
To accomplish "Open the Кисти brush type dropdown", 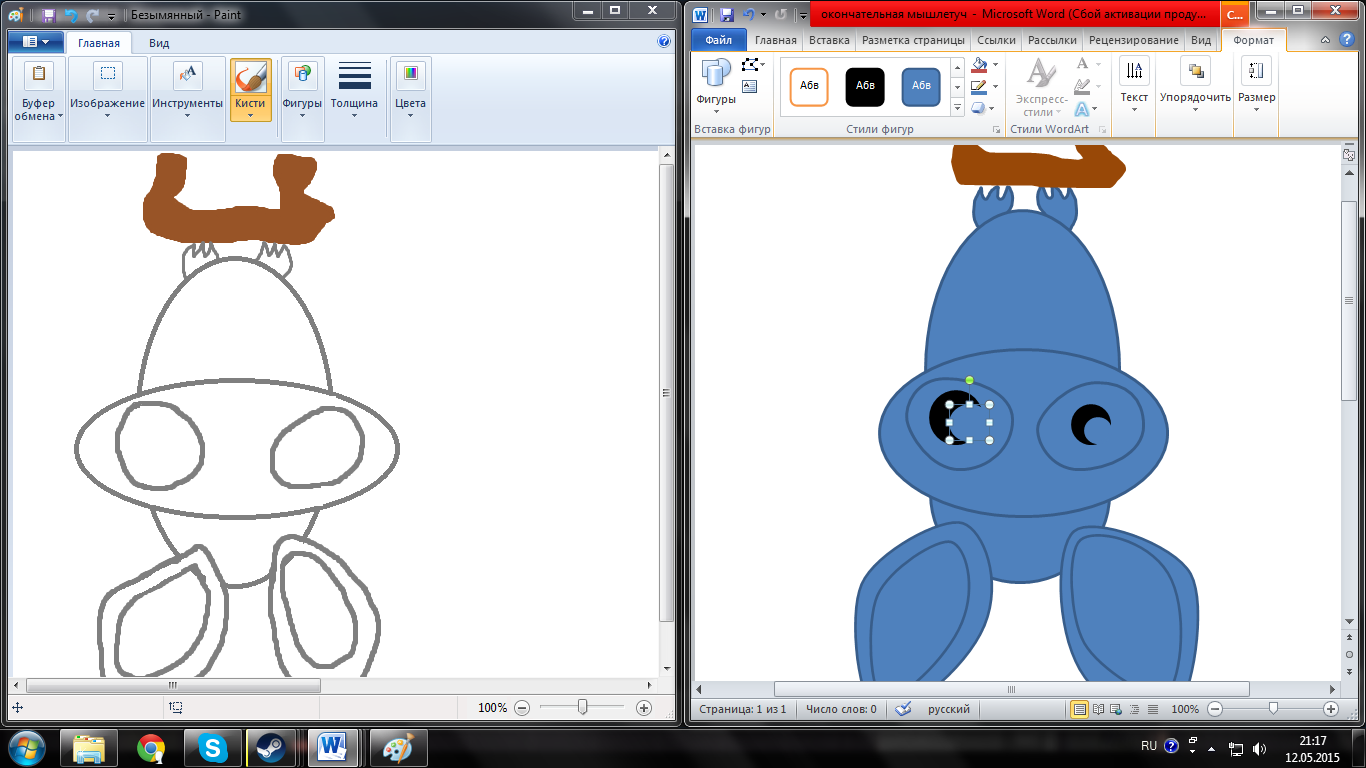I will [250, 109].
